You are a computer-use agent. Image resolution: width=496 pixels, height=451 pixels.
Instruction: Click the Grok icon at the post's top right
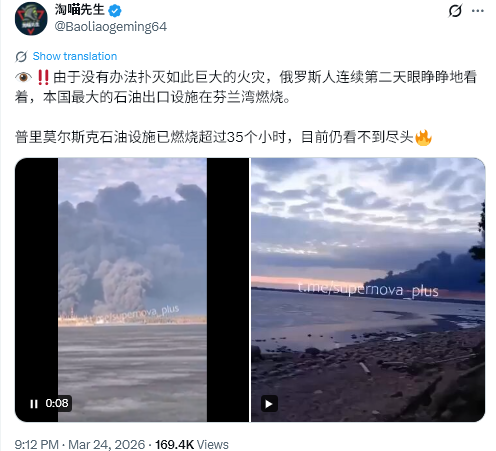click(455, 11)
